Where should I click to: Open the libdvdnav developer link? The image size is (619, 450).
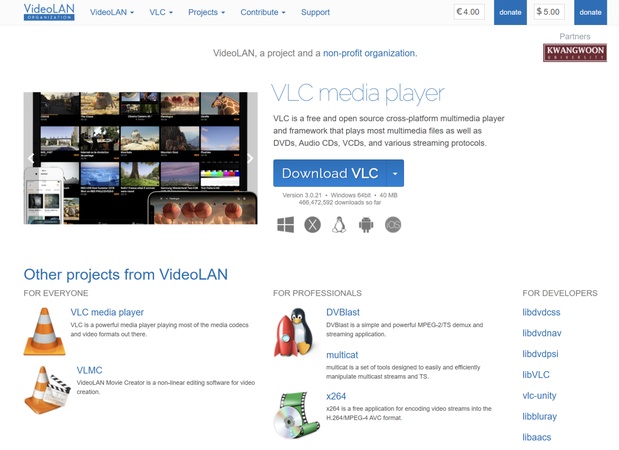[x=542, y=333]
